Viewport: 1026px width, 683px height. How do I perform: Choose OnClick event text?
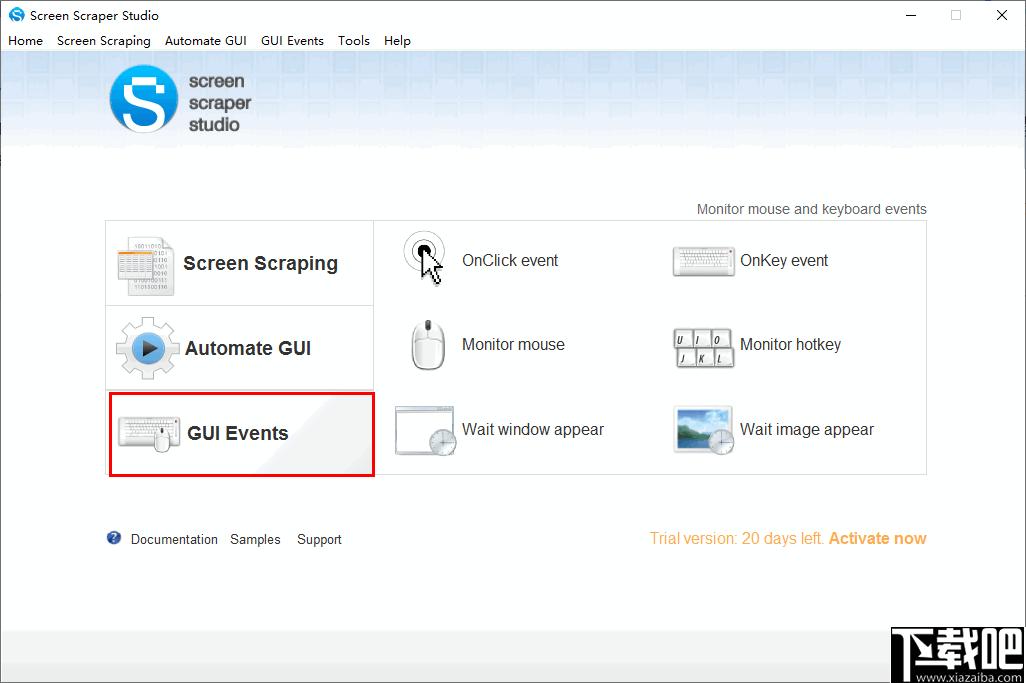tap(510, 260)
